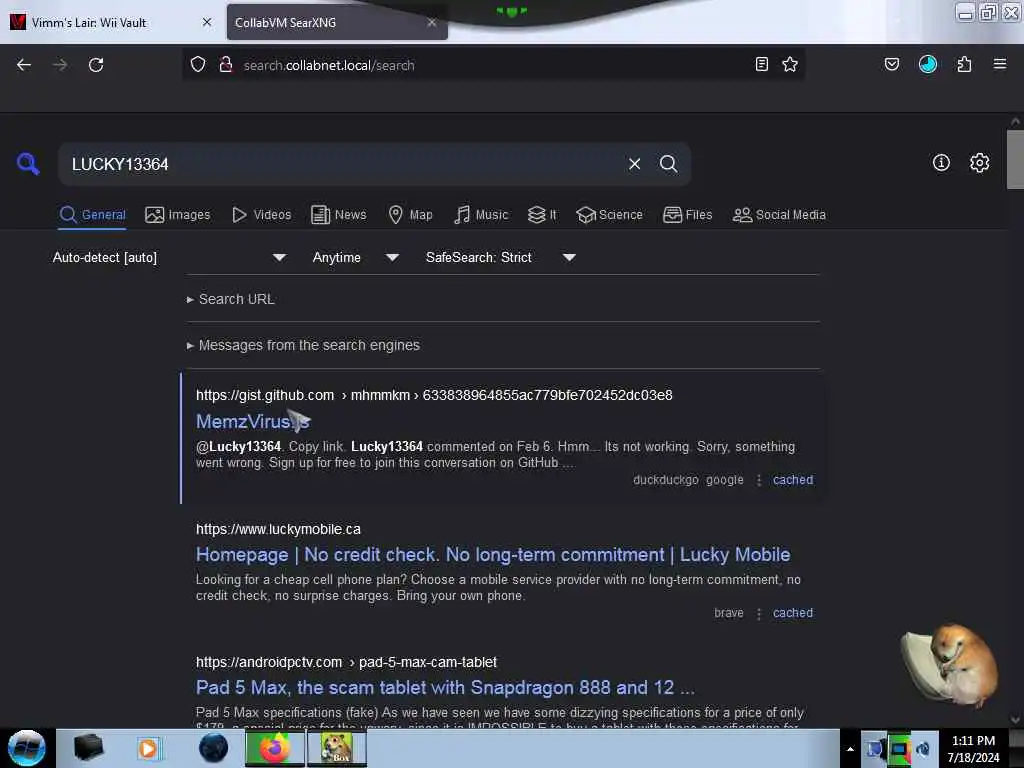Screen dimensions: 1024x768
Task: Click the hamster Box taskbar icon
Action: click(x=337, y=748)
